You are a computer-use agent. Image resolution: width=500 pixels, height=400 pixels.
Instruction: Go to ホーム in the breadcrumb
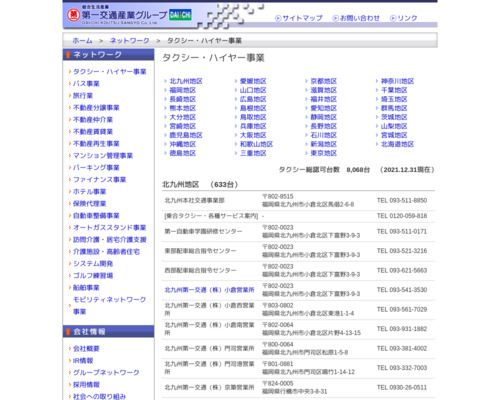[82, 41]
